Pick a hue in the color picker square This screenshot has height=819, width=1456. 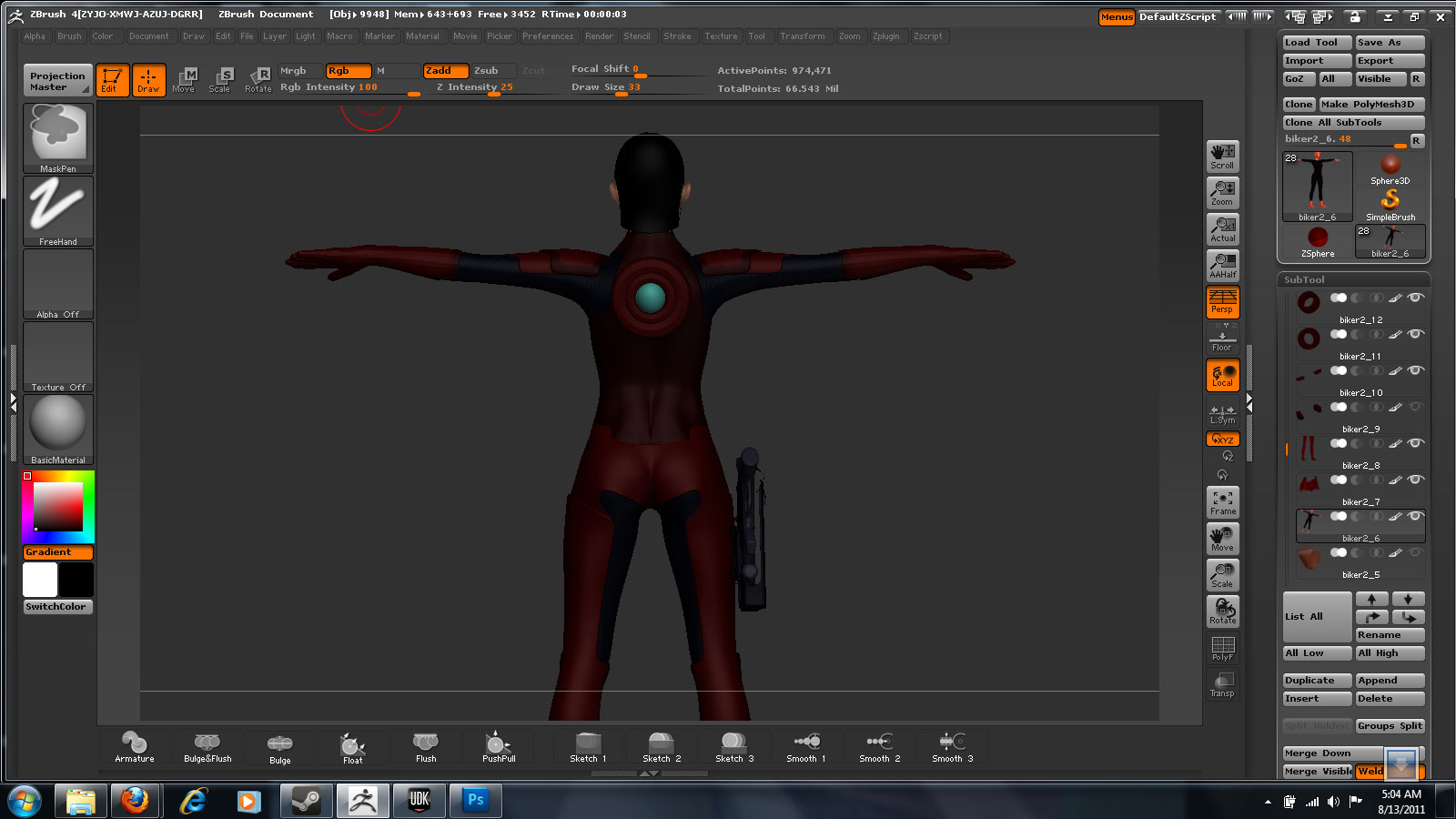pyautogui.click(x=58, y=507)
